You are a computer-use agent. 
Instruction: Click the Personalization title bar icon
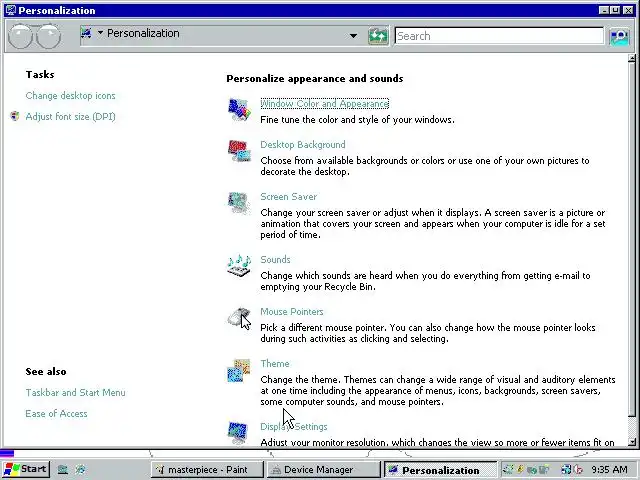coord(11,10)
